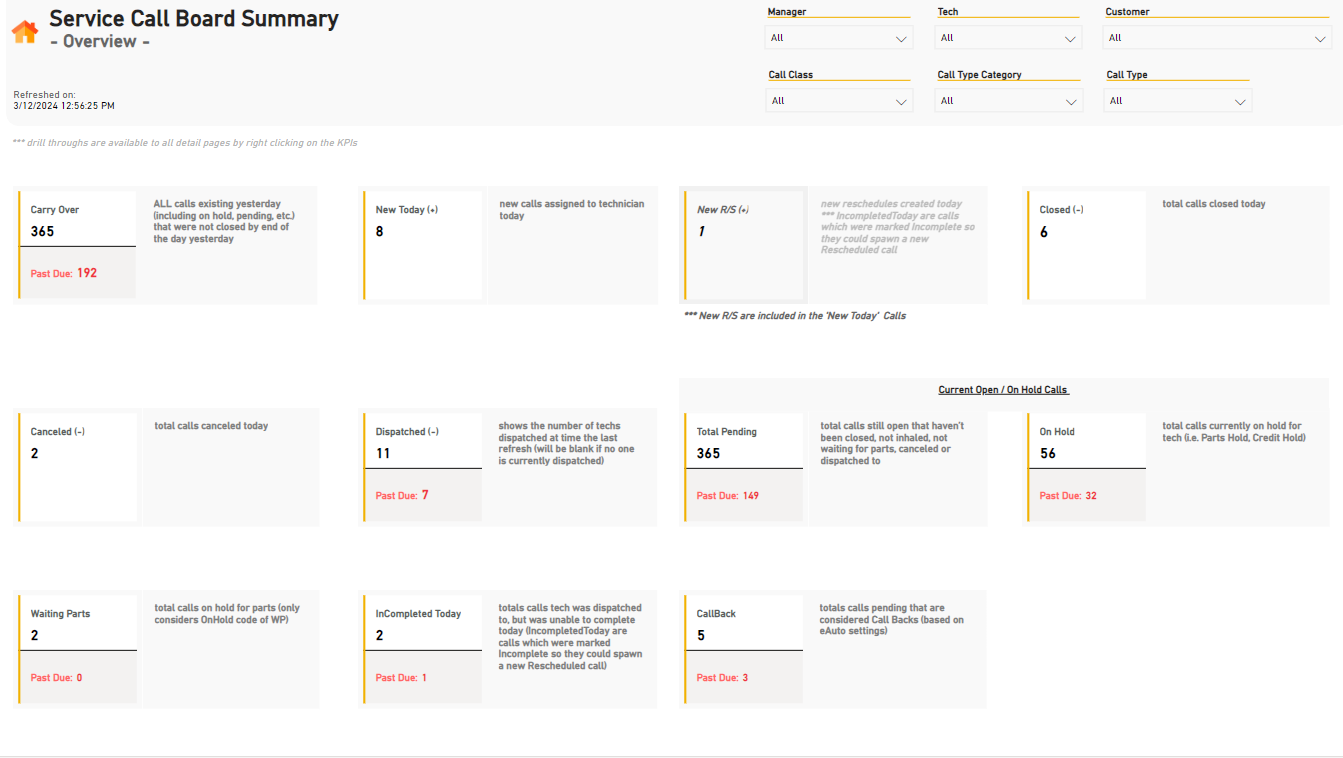The width and height of the screenshot is (1343, 758).
Task: Select the Dispatched value 11
Action: click(383, 453)
